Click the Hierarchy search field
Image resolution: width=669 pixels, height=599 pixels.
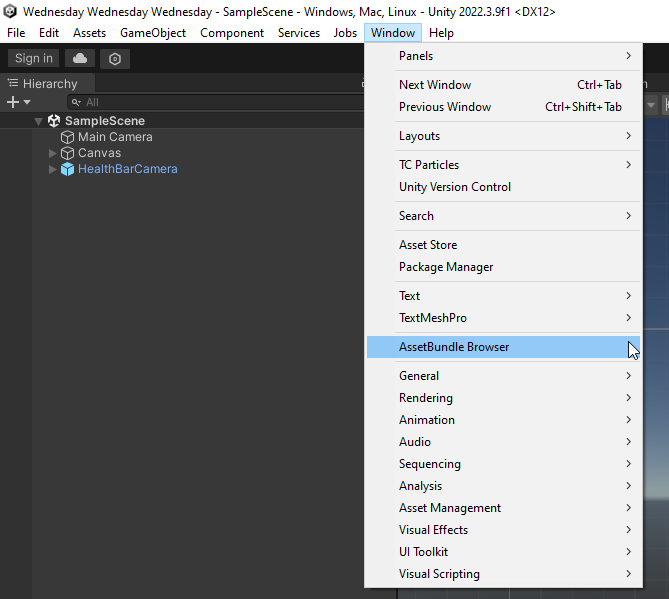point(218,102)
